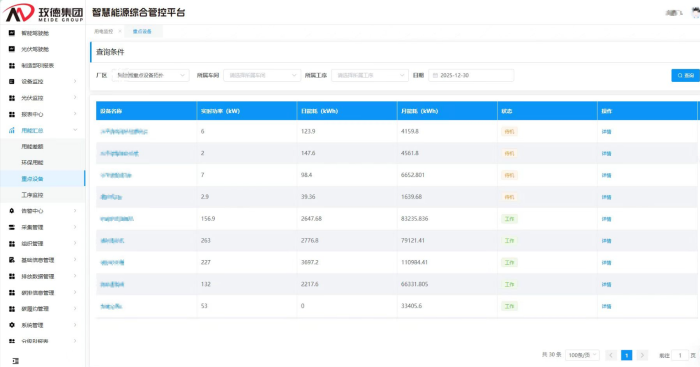Click the 玫德集团 logo
The height and width of the screenshot is (367, 700).
pyautogui.click(x=43, y=13)
